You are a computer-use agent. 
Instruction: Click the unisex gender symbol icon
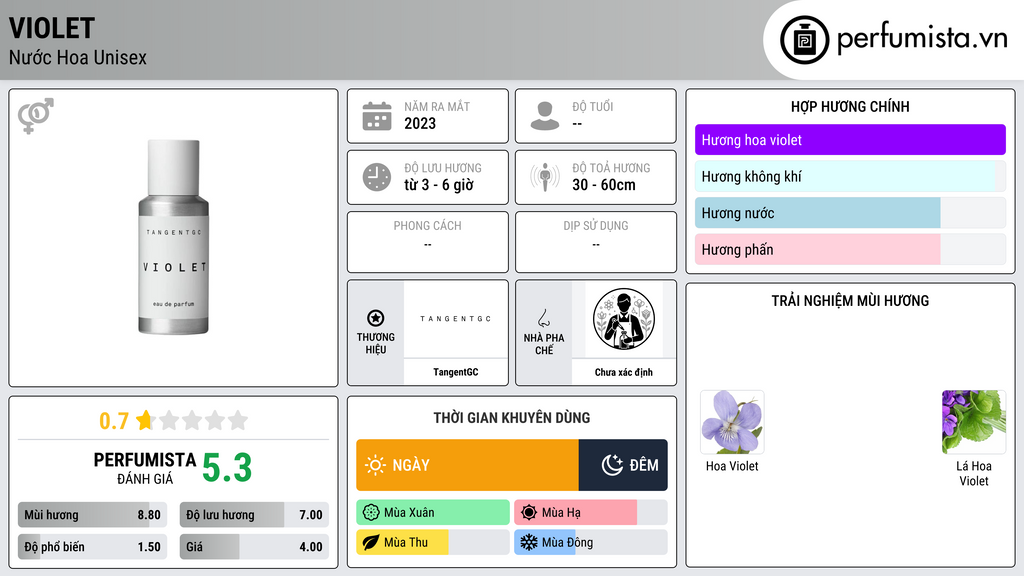point(36,116)
